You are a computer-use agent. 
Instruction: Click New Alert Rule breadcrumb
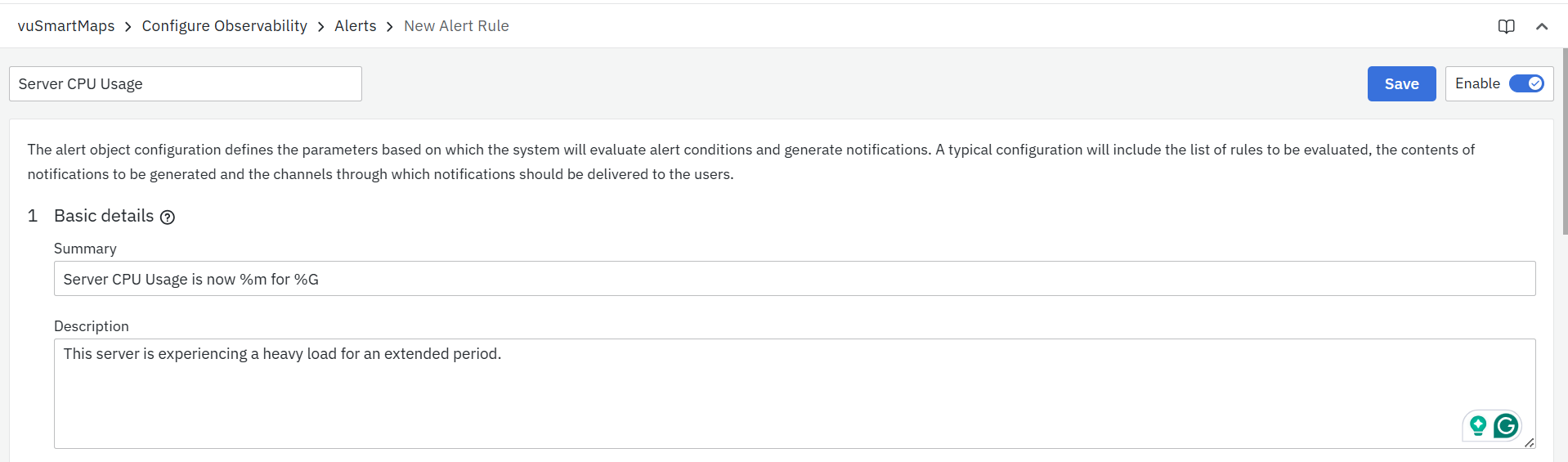(456, 26)
